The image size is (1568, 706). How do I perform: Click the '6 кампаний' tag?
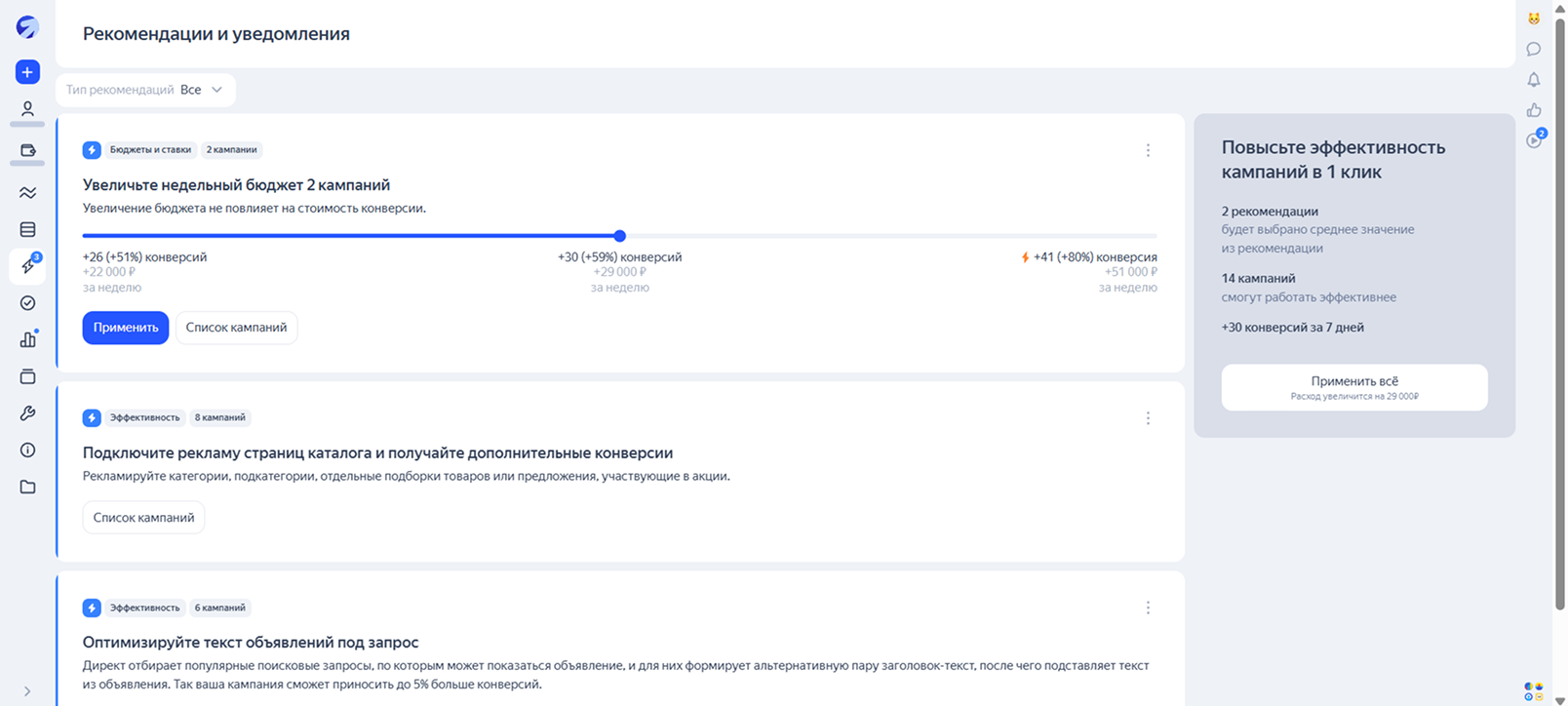(220, 608)
